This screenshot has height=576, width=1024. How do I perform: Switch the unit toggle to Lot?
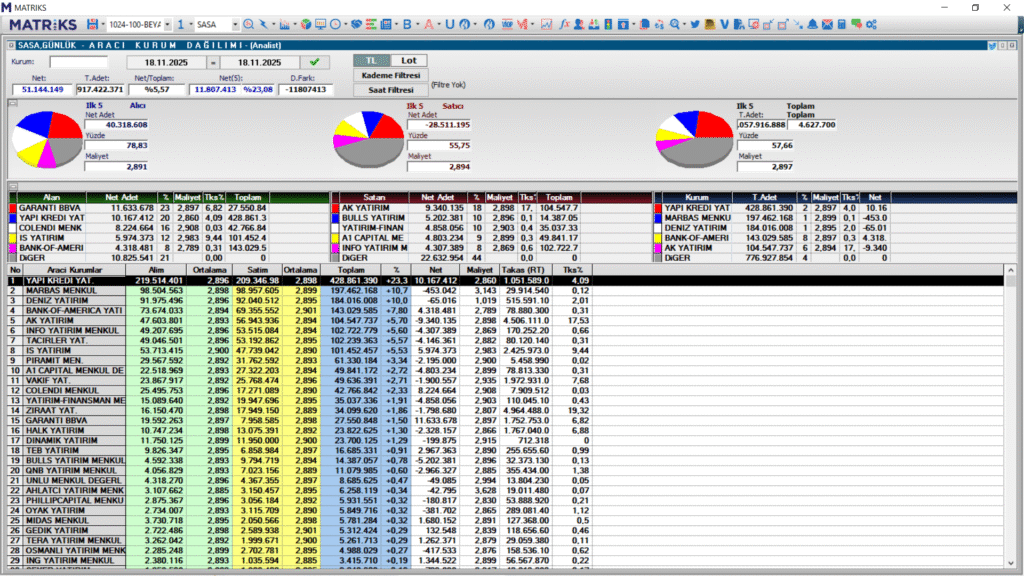[408, 61]
